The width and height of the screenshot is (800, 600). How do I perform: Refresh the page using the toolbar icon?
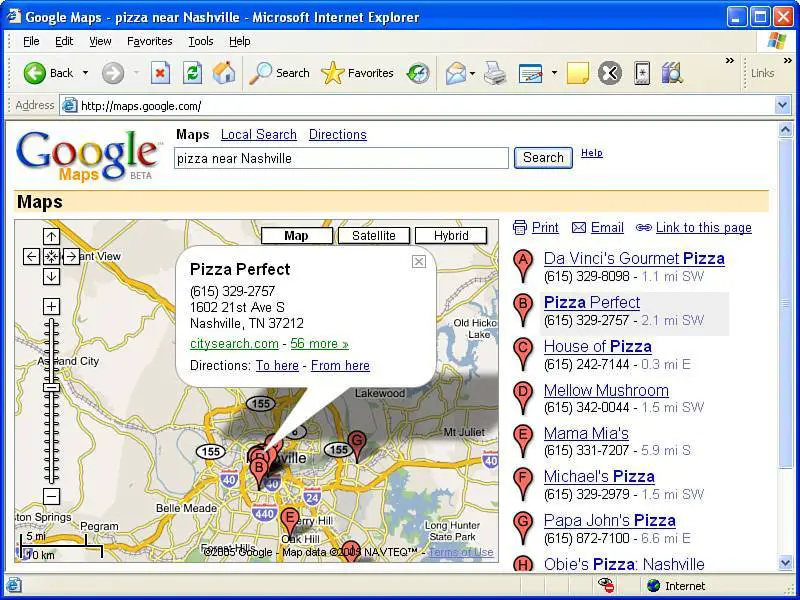[x=192, y=73]
